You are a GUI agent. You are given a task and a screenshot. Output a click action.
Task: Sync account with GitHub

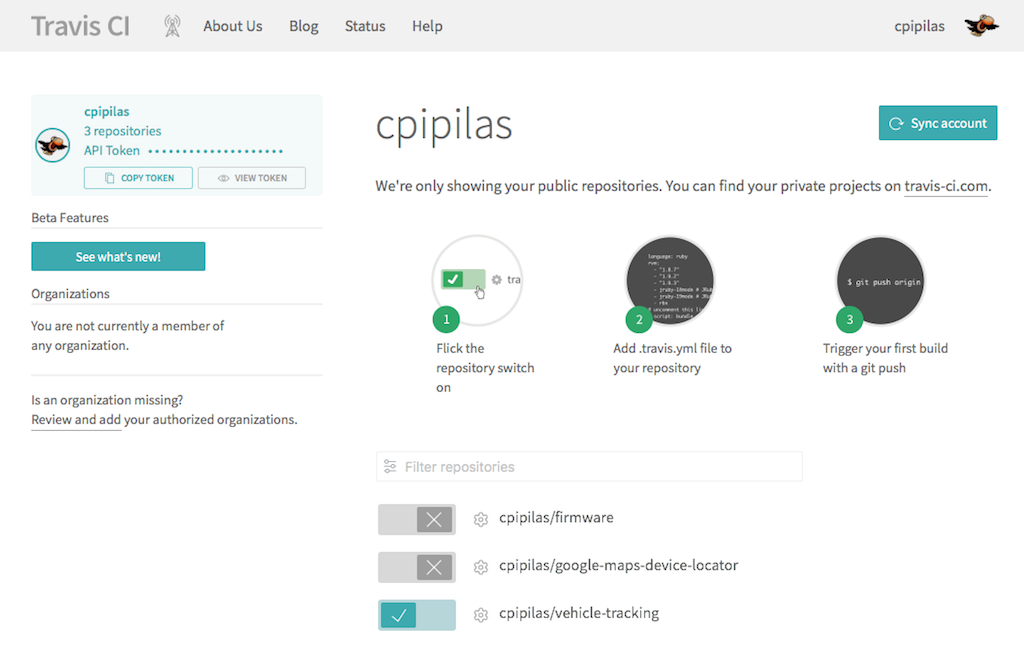tap(938, 123)
